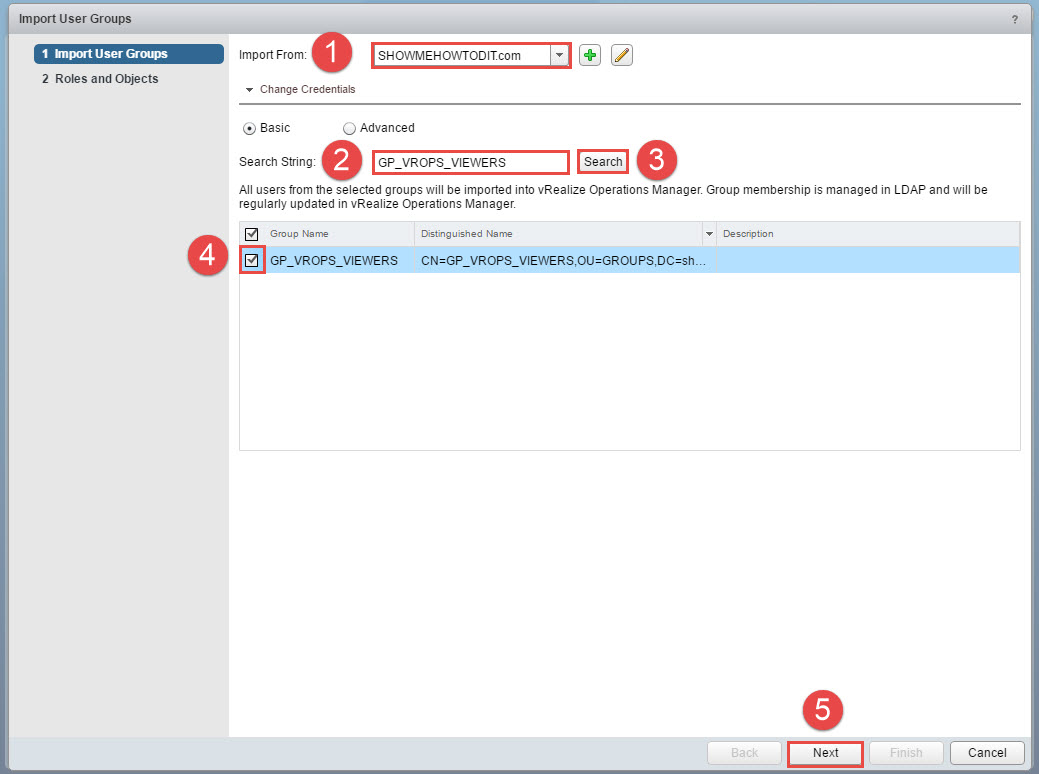Uncheck the GP_VROPS_VIEWERS group checkbox
The width and height of the screenshot is (1039, 774).
252,261
